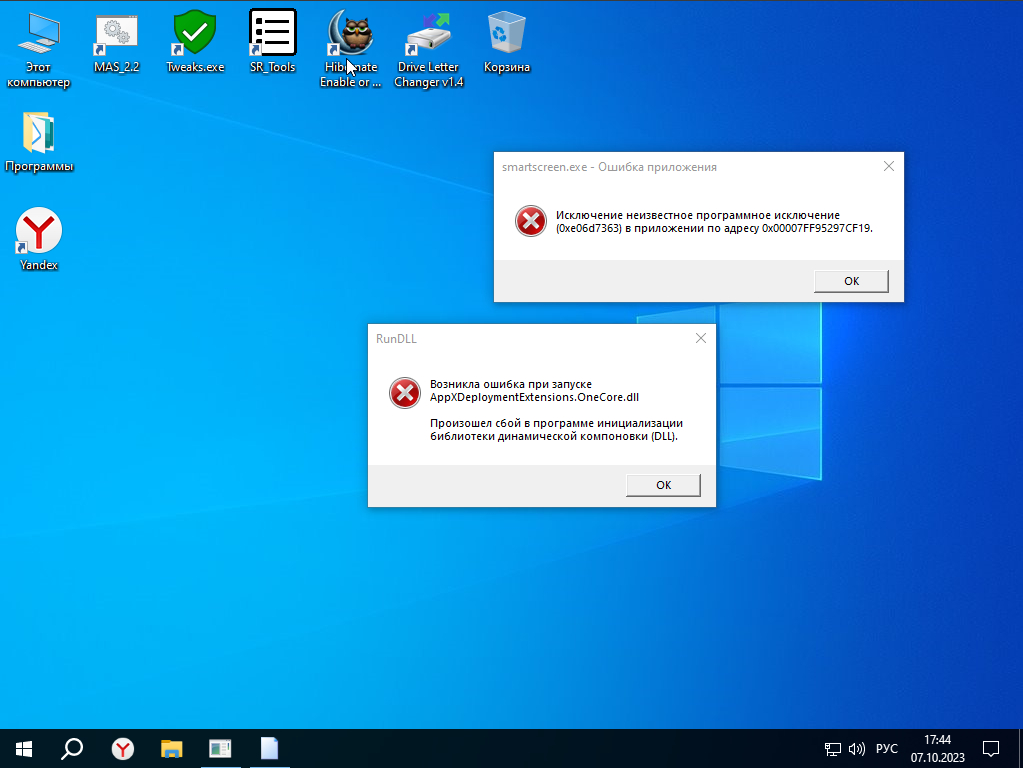Viewport: 1023px width, 768px height.
Task: Switch the РУС input language indicator
Action: (x=887, y=749)
